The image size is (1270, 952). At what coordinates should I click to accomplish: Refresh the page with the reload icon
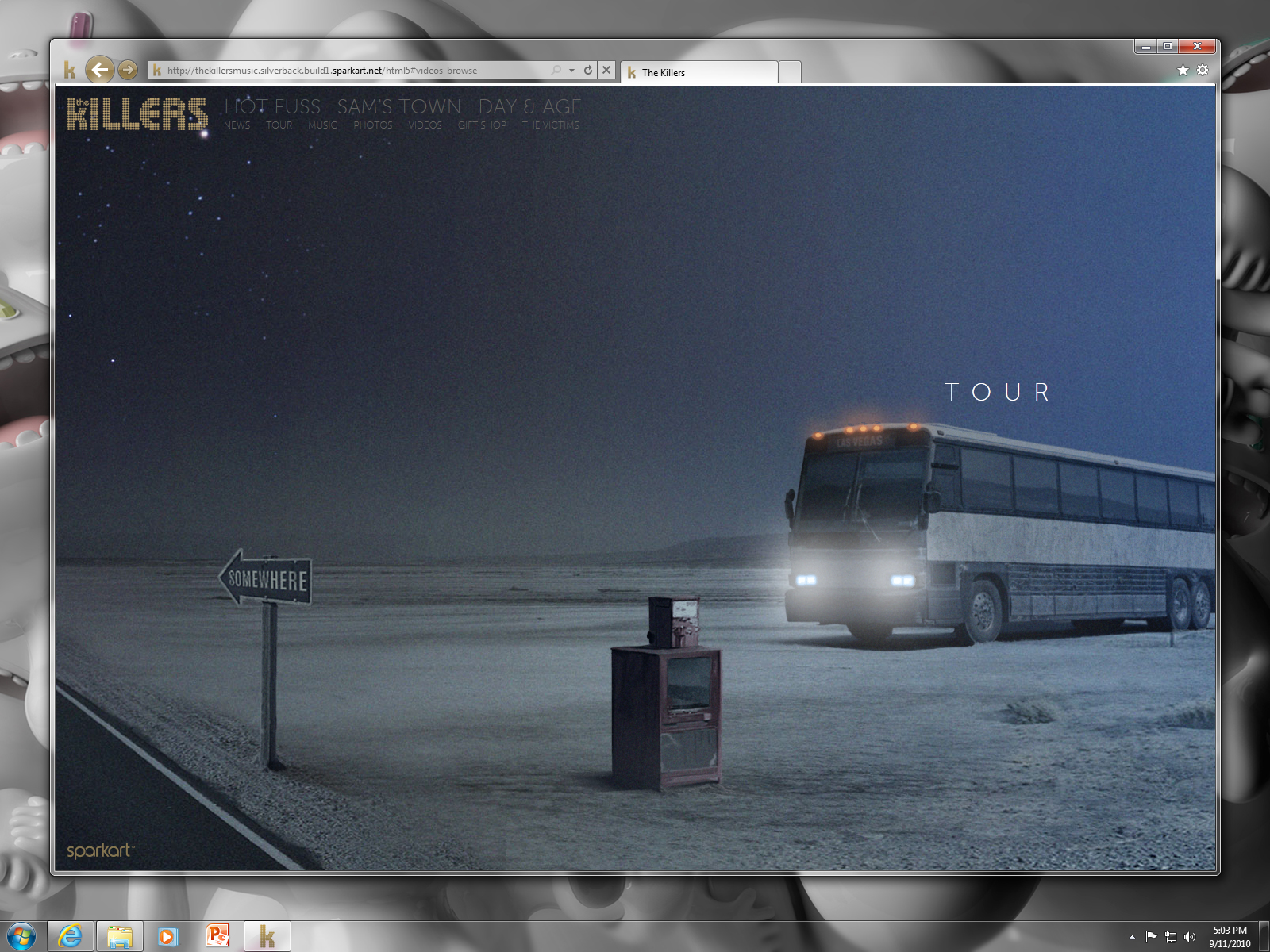click(588, 70)
